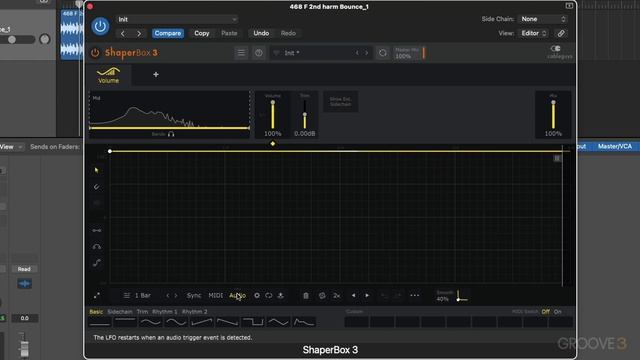
Task: Click the Redo button
Action: tap(288, 33)
